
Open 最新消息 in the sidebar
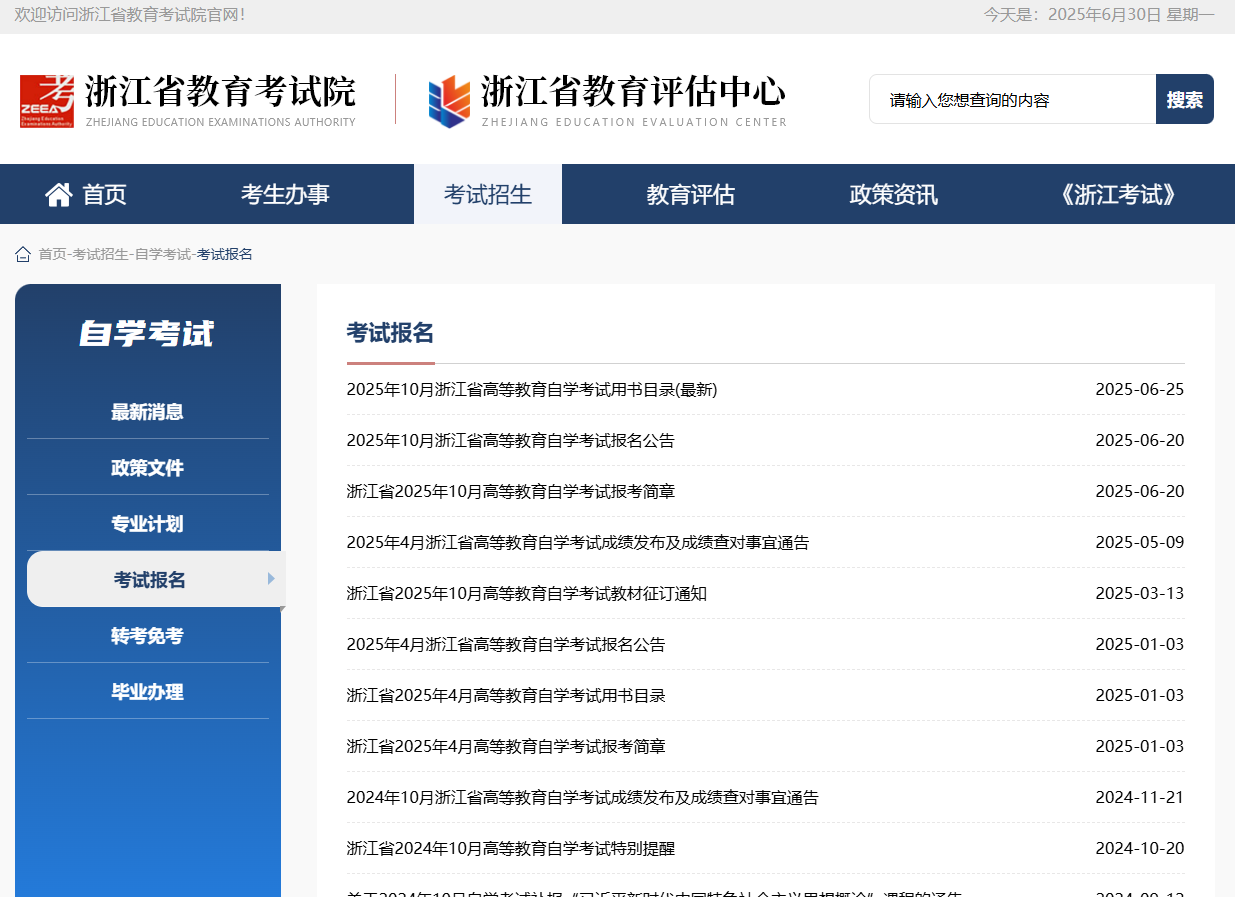(147, 412)
